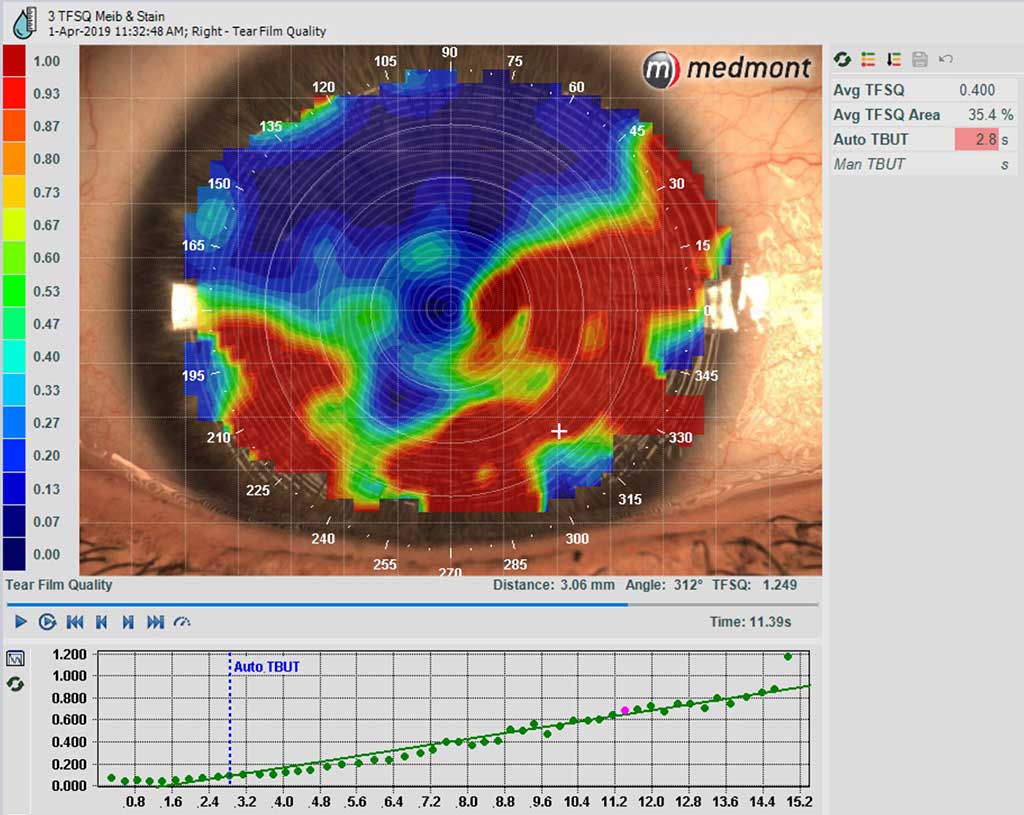The width and height of the screenshot is (1024, 815).
Task: Click the floppy disk save icon
Action: (x=920, y=60)
